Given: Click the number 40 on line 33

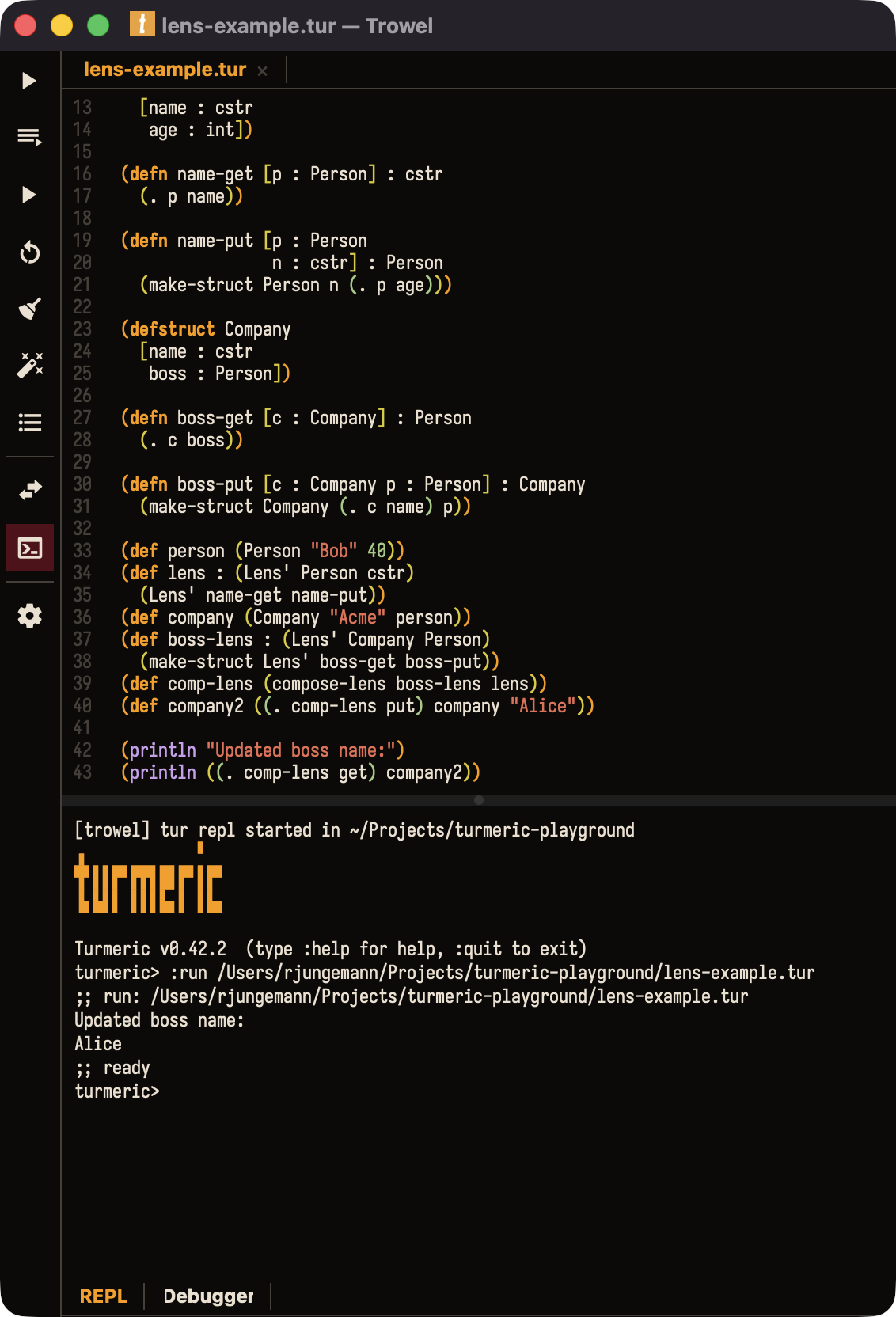Looking at the screenshot, I should (377, 551).
